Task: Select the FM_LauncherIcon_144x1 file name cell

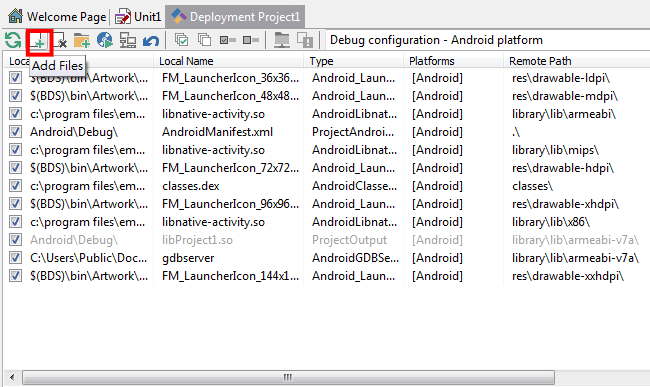Action: coord(230,276)
